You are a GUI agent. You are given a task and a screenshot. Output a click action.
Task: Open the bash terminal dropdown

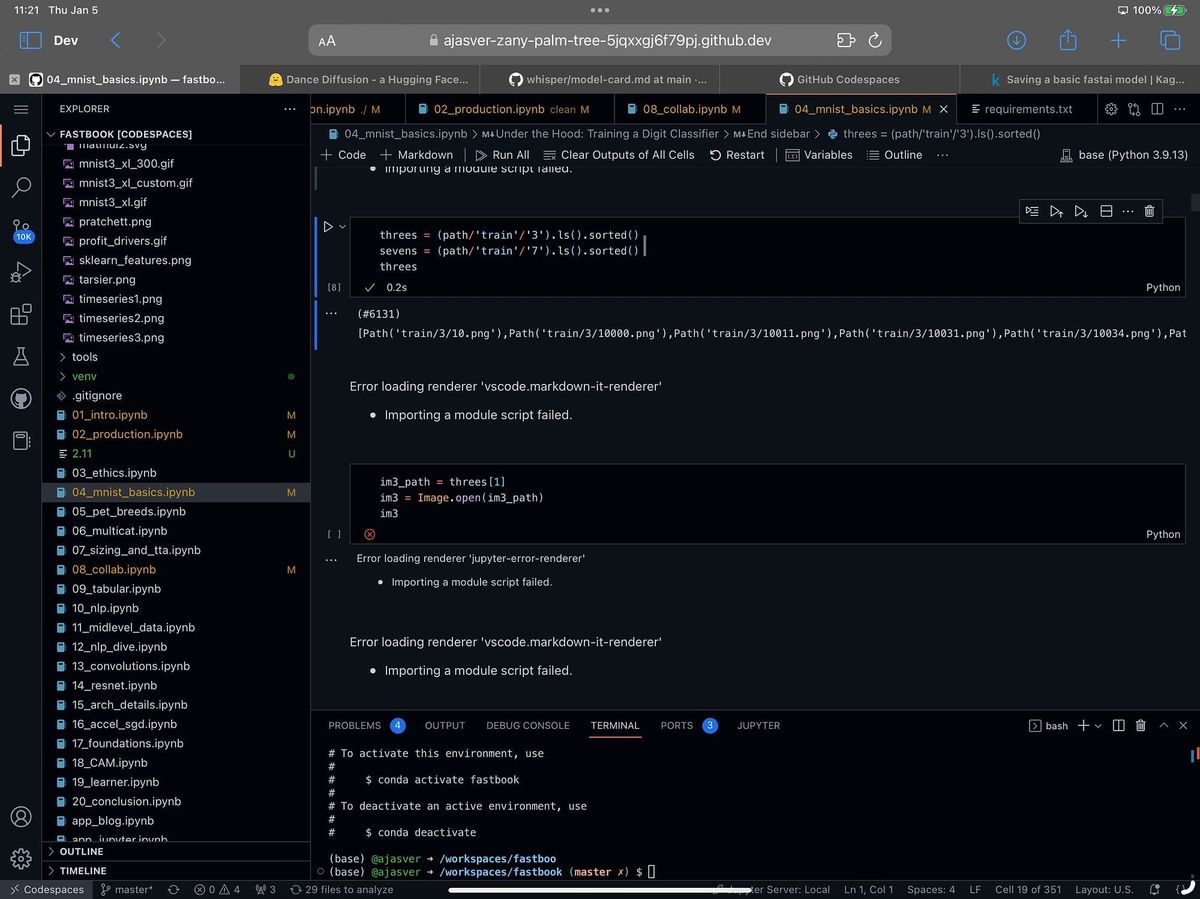pos(1098,725)
